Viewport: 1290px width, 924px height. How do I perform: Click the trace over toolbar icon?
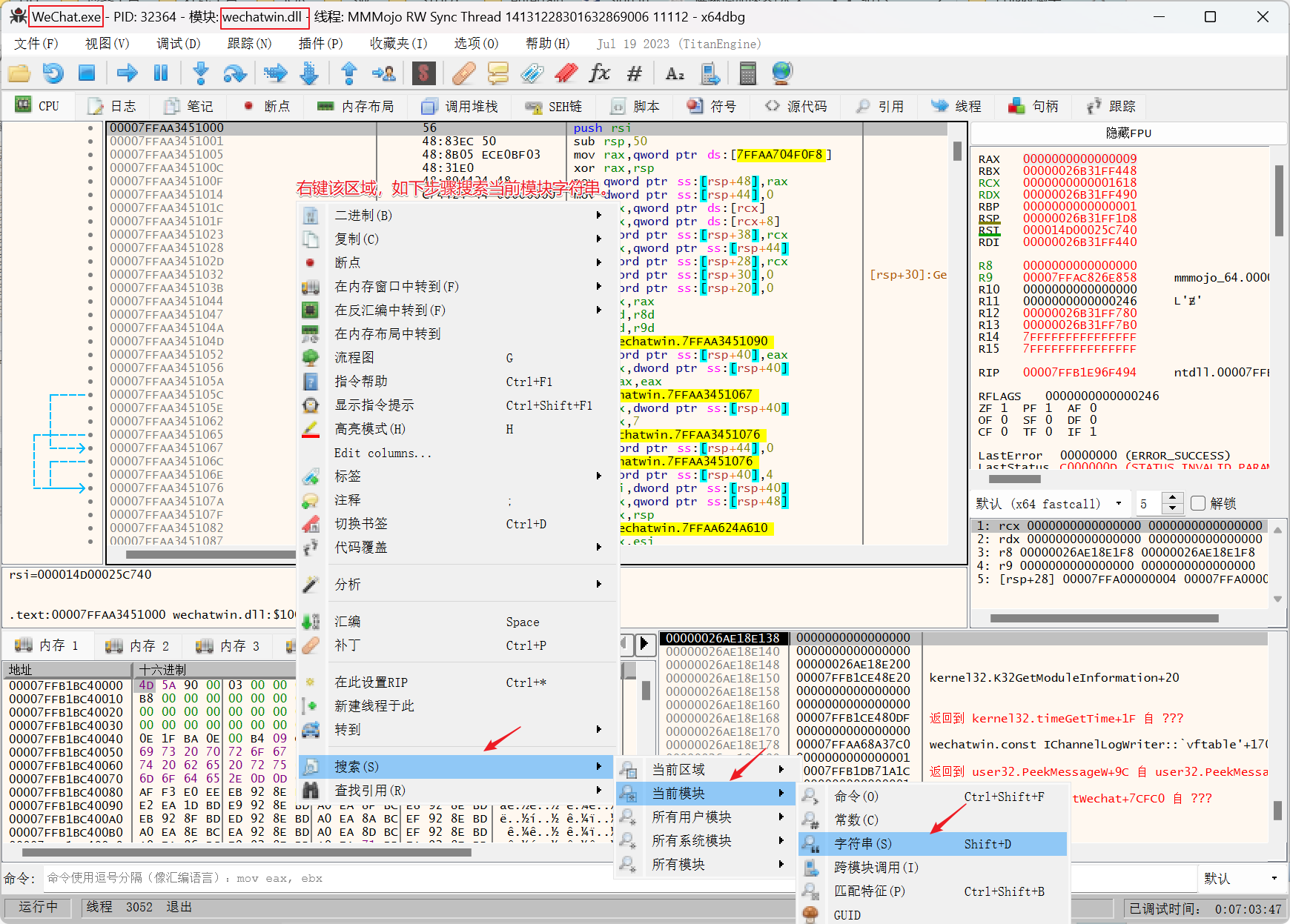(x=309, y=73)
